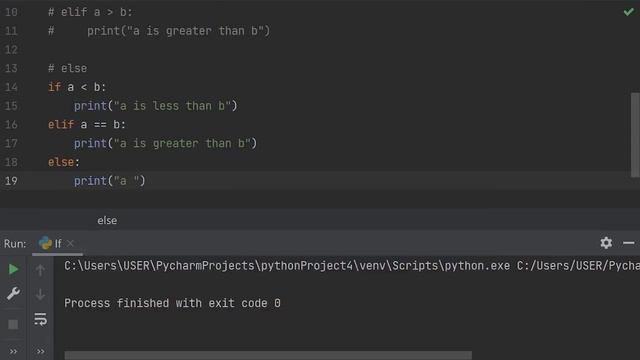This screenshot has width=640, height=360.
Task: Click the 'if a < b:' line
Action: pos(77,87)
